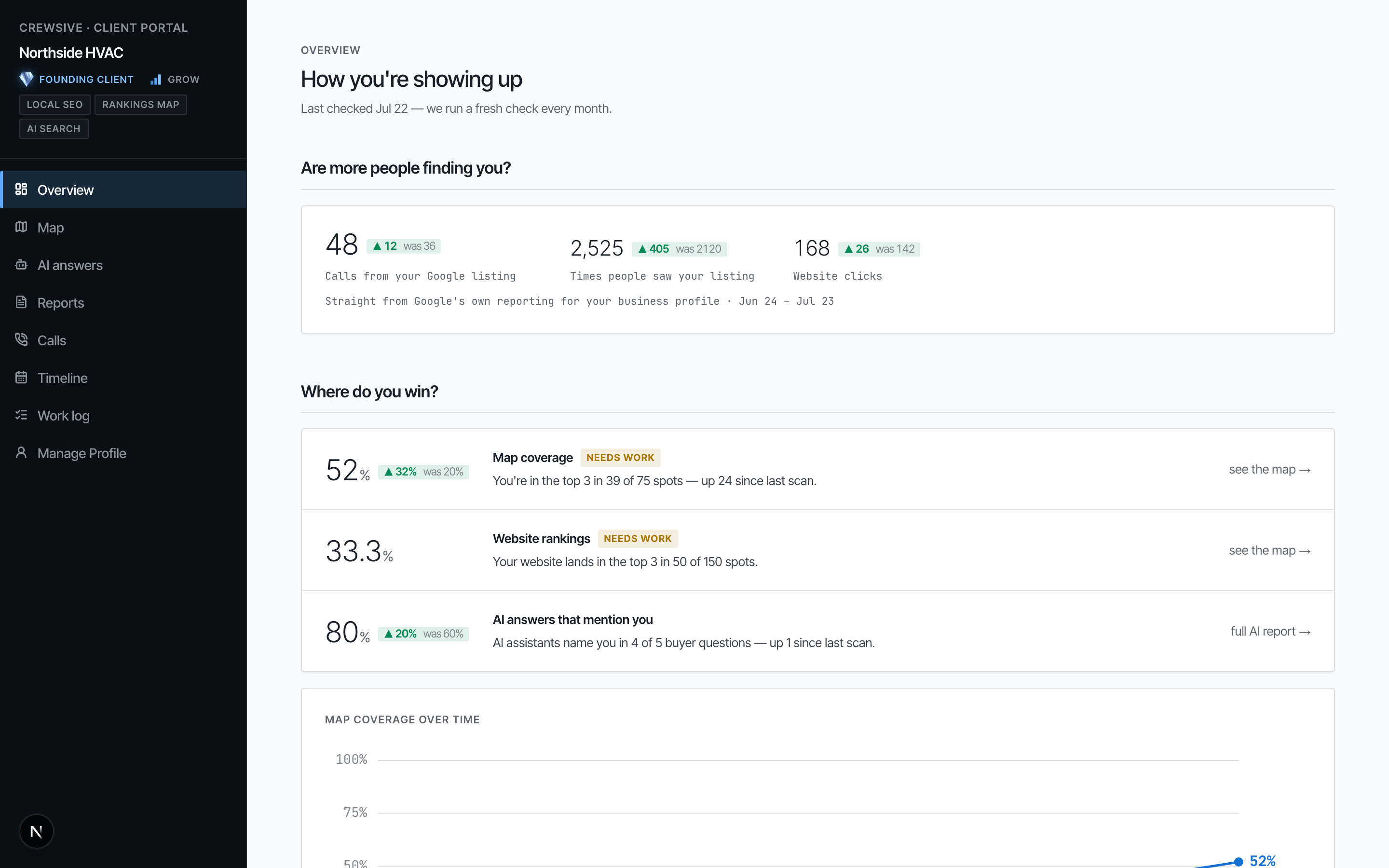Click the GROW plan label
The height and width of the screenshot is (868, 1389).
[184, 79]
